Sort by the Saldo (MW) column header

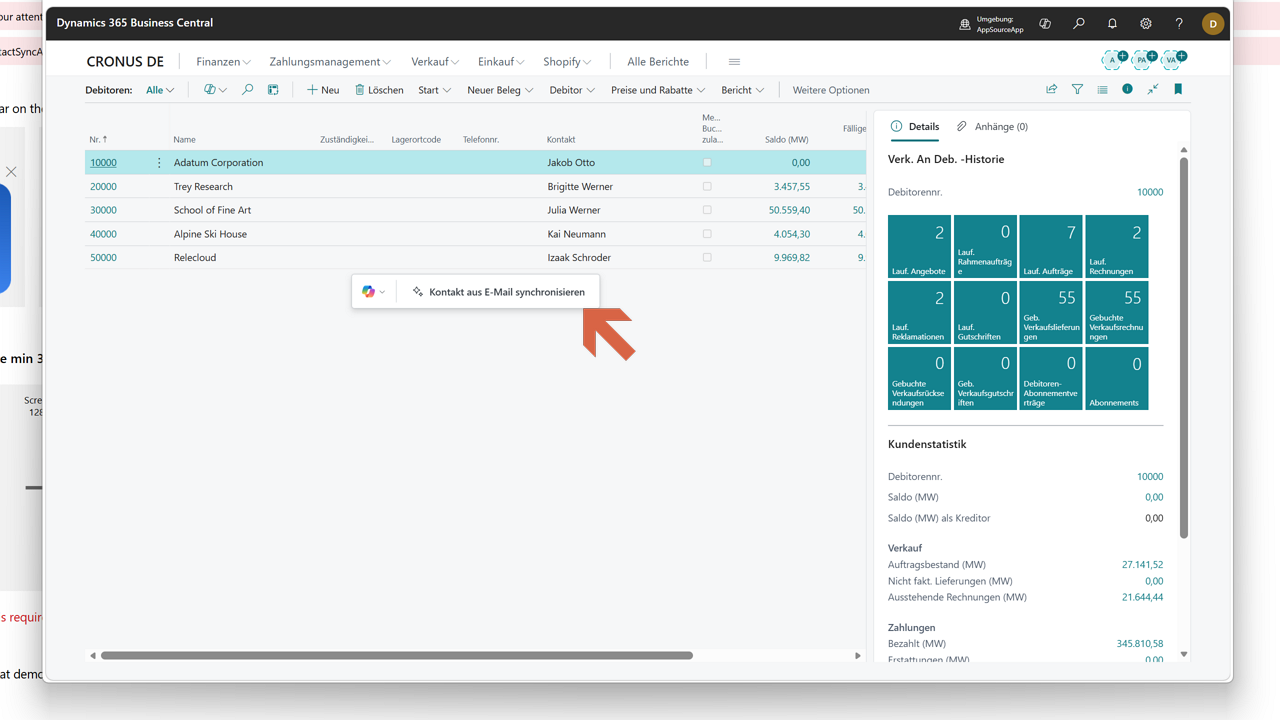coord(786,139)
